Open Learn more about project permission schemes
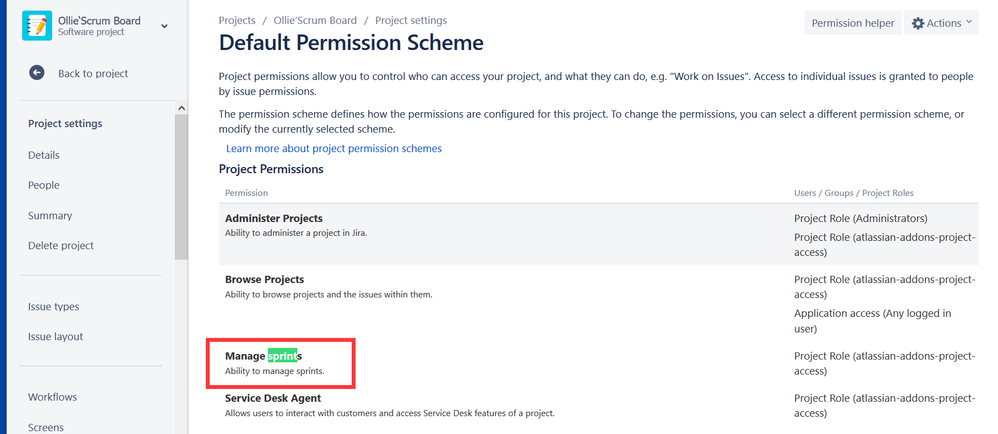Image resolution: width=998 pixels, height=434 pixels. pos(333,148)
